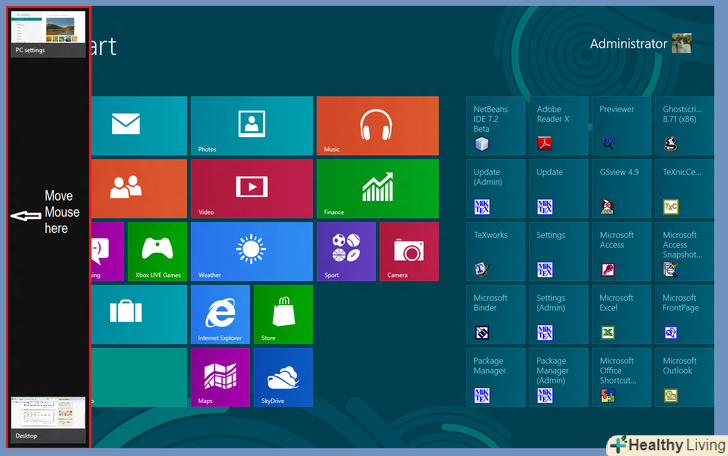Play the Video tile

point(251,188)
